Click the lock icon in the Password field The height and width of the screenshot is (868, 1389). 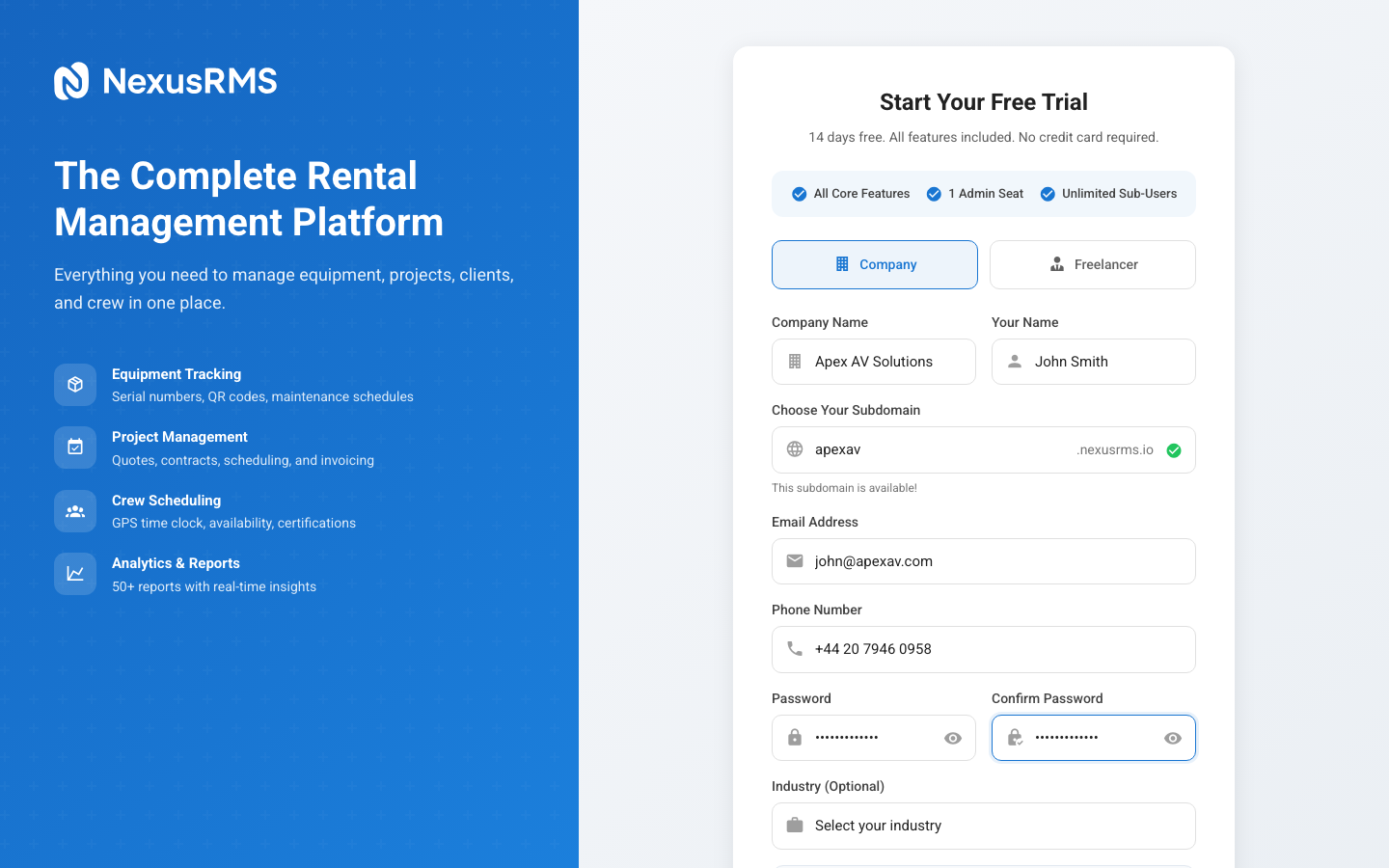point(794,737)
